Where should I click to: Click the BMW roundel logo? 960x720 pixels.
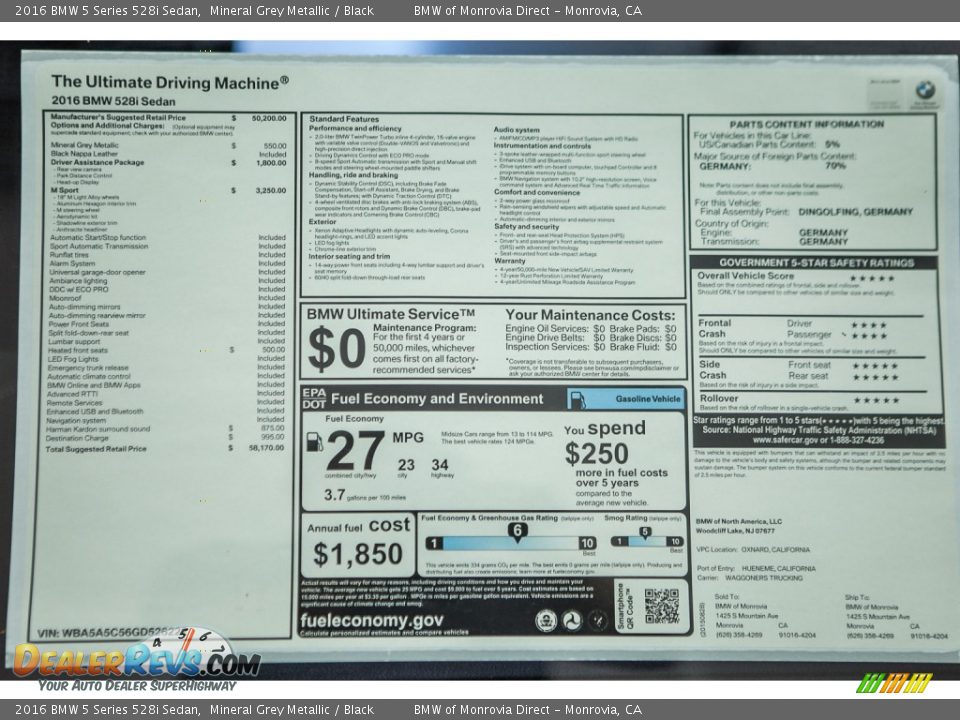[x=922, y=90]
